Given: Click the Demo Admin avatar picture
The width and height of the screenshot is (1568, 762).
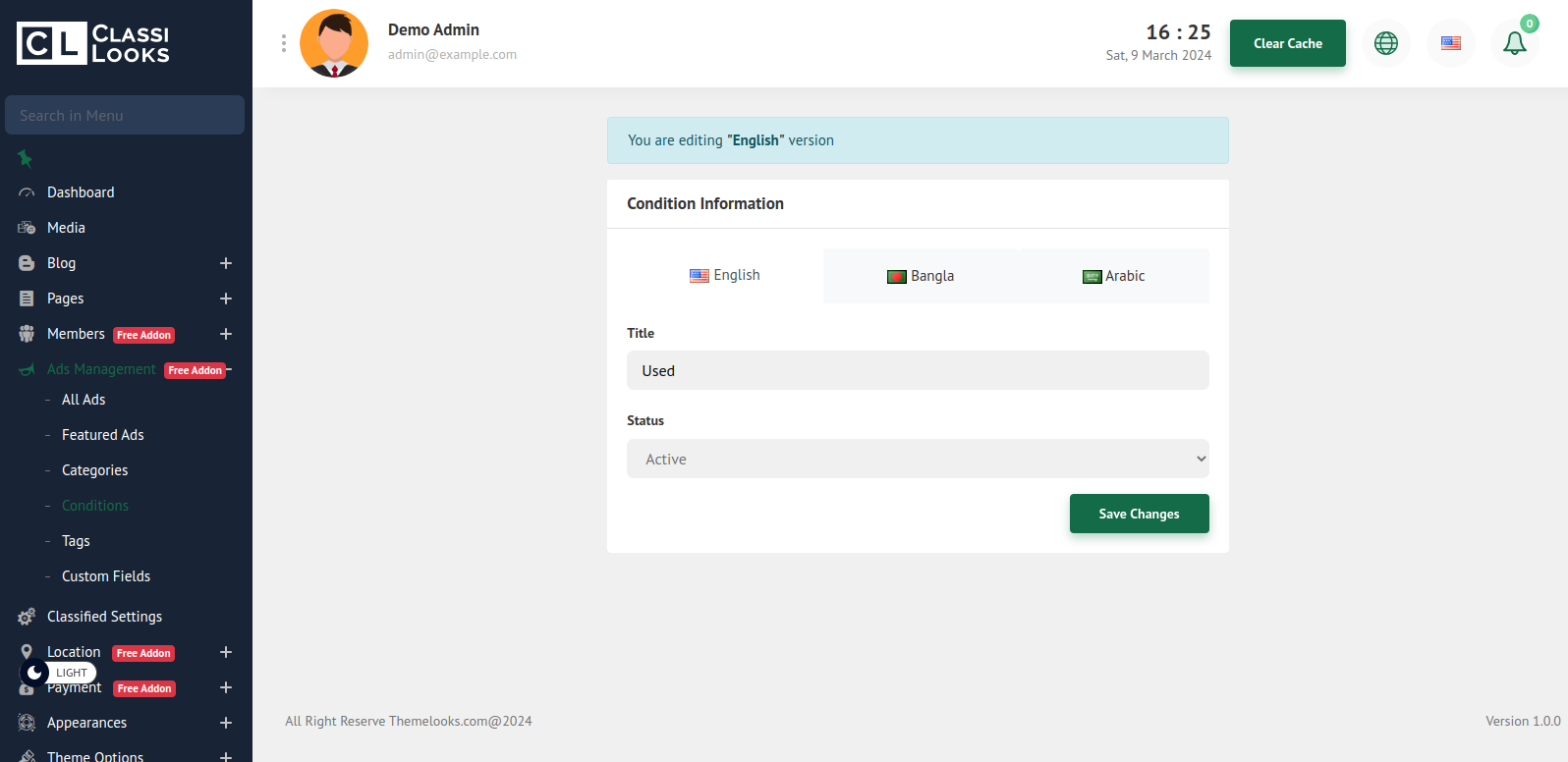Looking at the screenshot, I should point(334,43).
